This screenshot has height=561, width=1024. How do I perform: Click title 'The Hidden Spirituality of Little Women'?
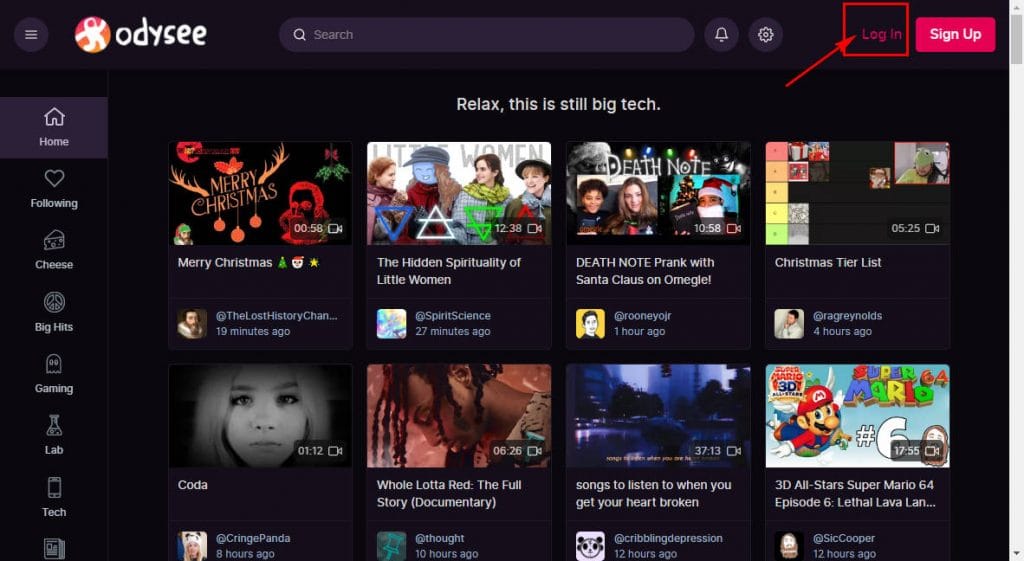(x=449, y=271)
